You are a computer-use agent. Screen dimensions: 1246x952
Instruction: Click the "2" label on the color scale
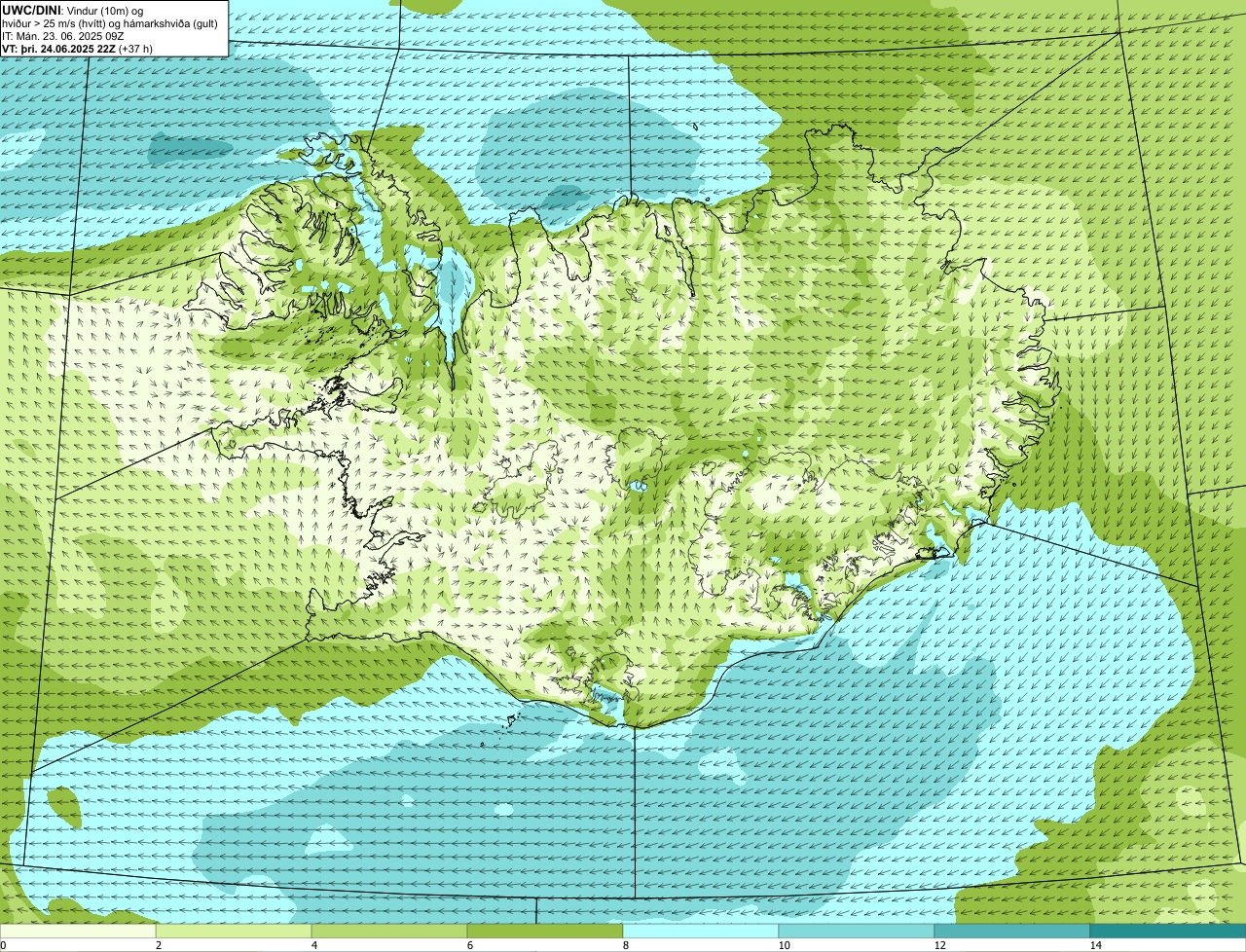[x=158, y=945]
